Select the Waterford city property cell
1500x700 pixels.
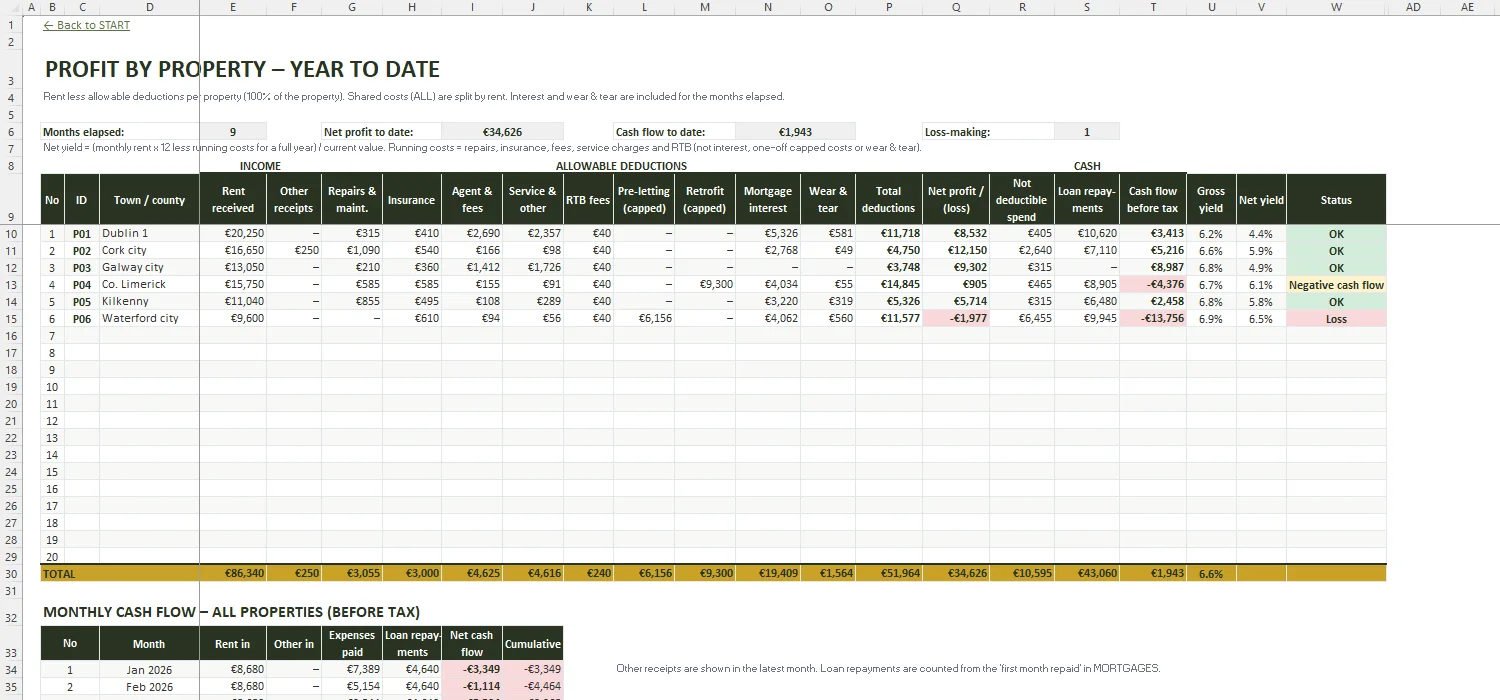149,318
